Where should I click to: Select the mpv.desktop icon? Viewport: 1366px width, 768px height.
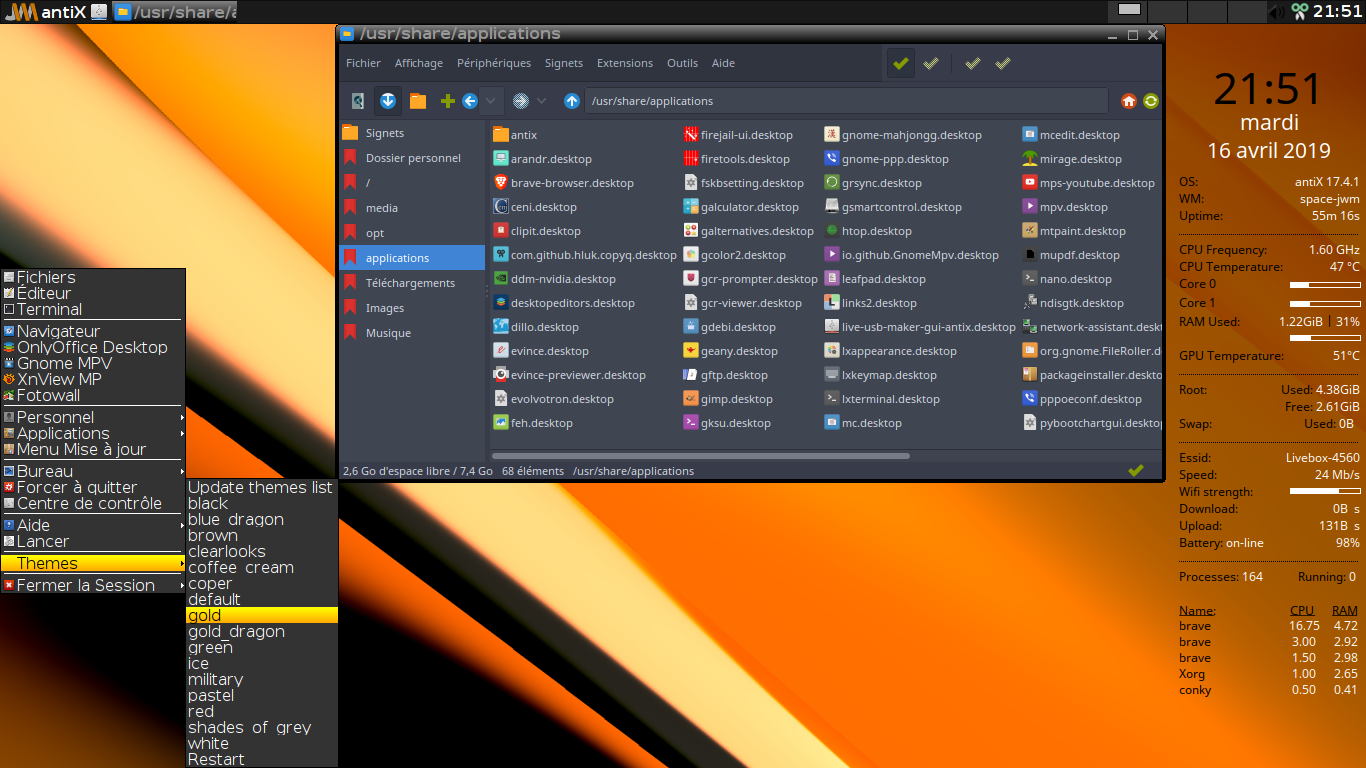point(1030,207)
